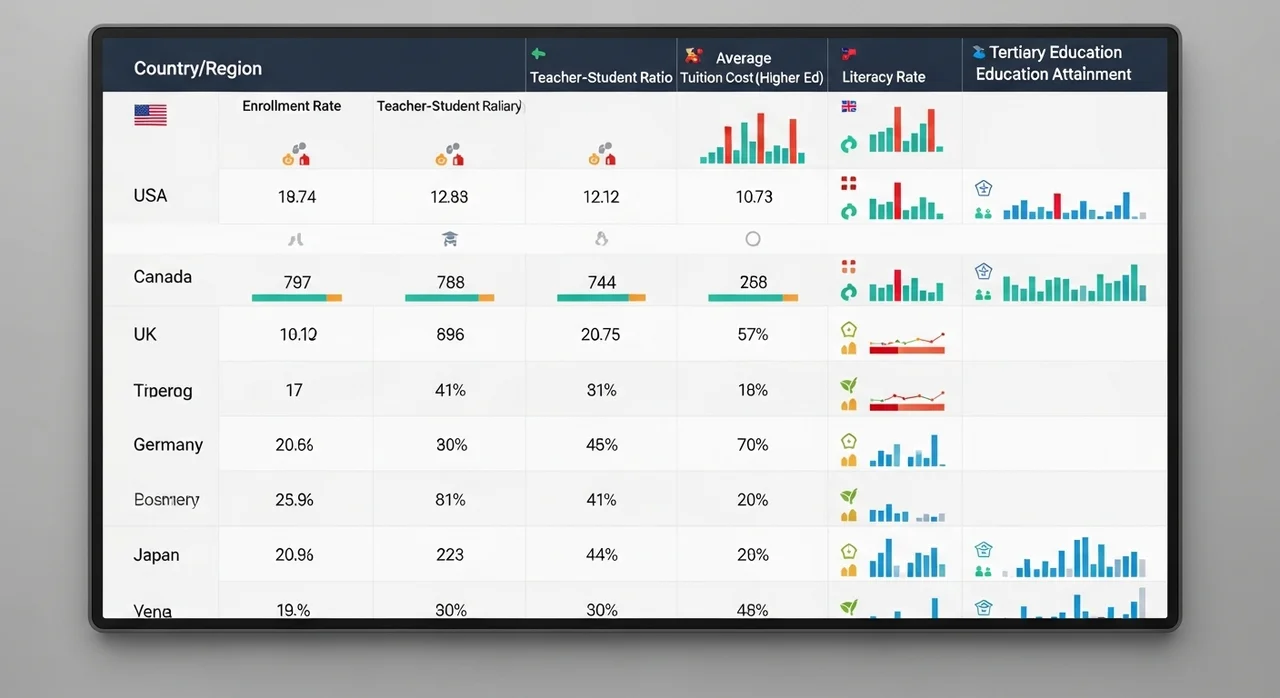
Task: Click the green leaf icon in the Tiperog row
Action: pyautogui.click(x=849, y=385)
